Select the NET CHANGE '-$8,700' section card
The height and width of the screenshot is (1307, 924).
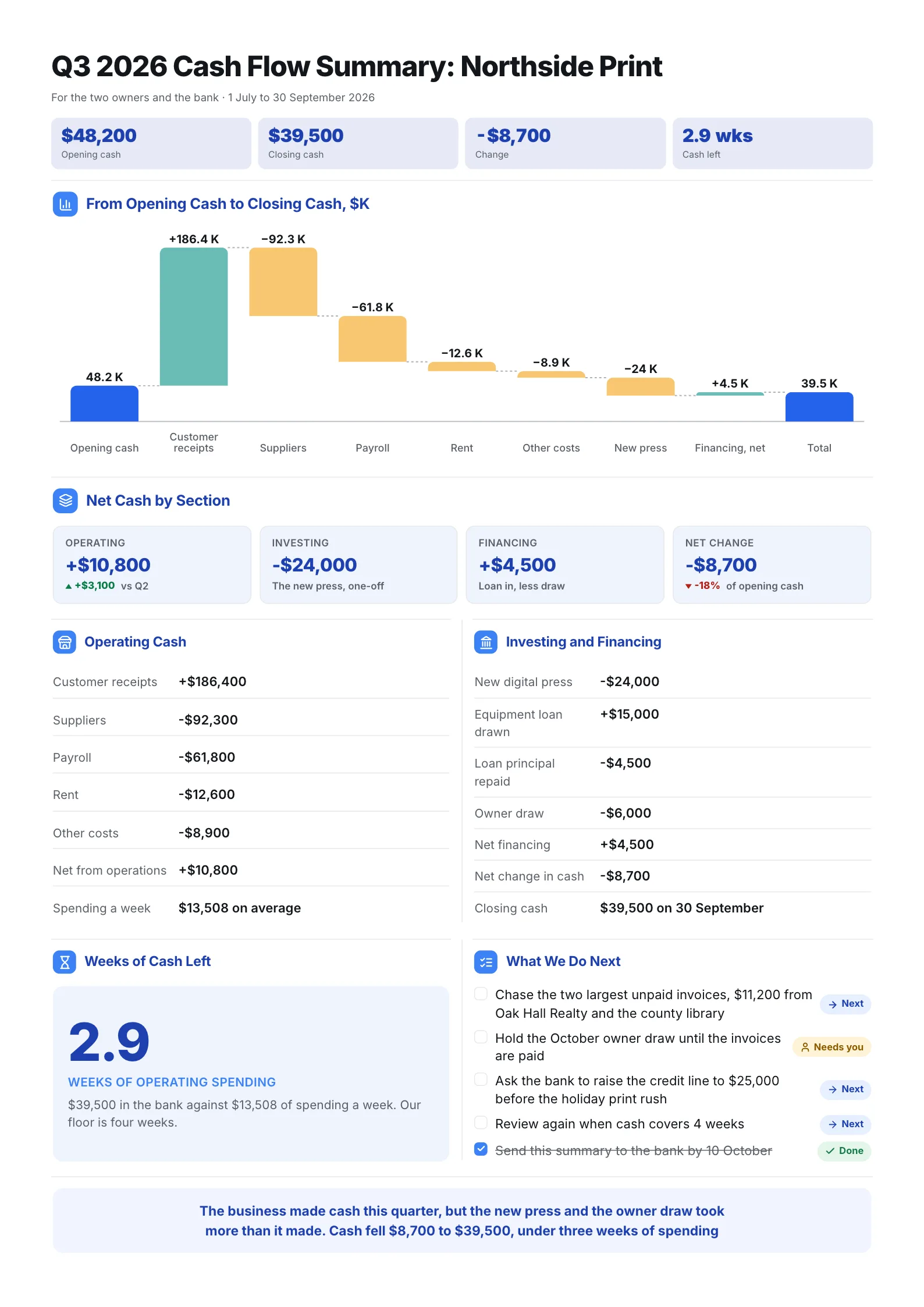pos(772,565)
